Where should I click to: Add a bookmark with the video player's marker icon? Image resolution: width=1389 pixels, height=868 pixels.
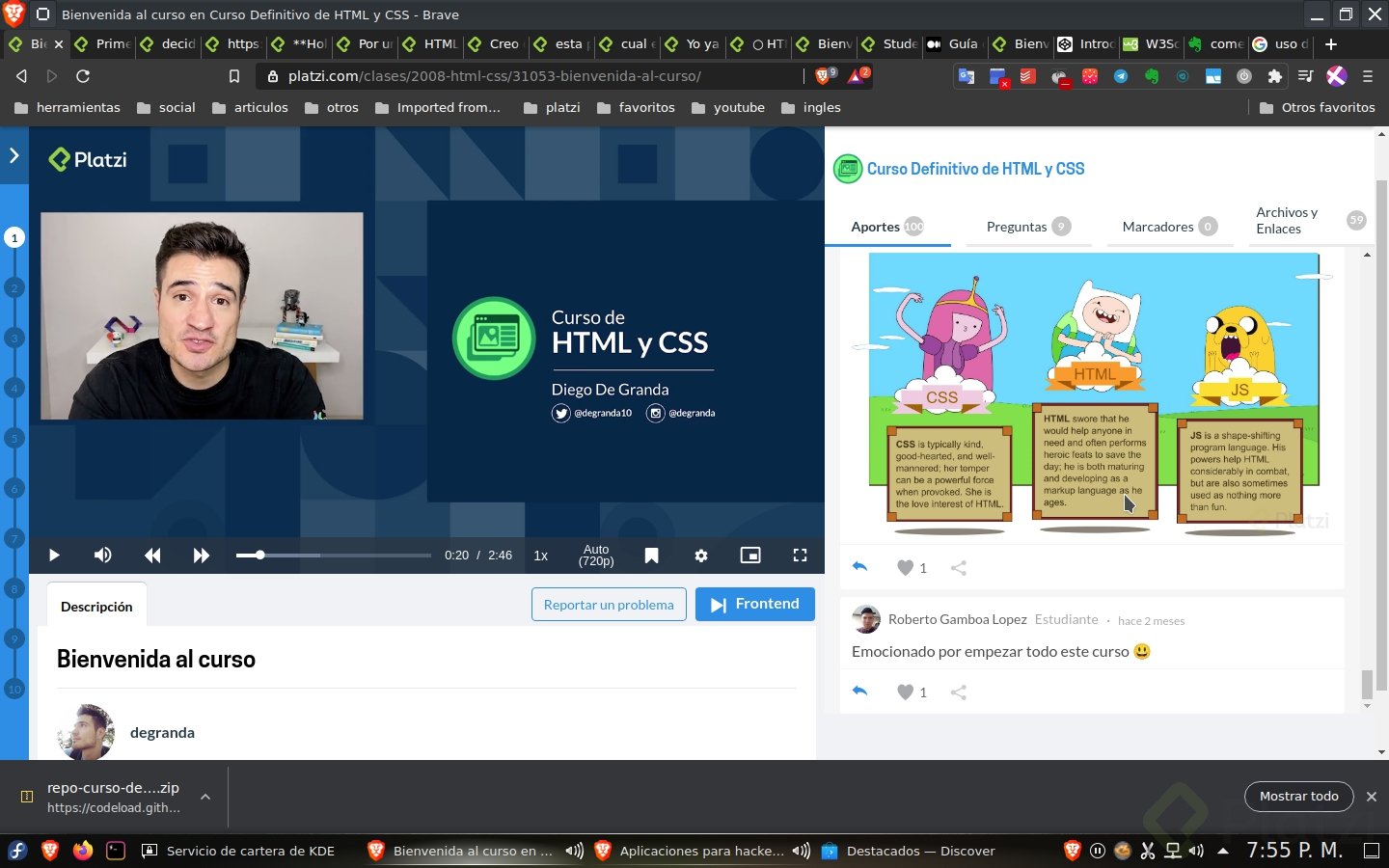pos(651,556)
